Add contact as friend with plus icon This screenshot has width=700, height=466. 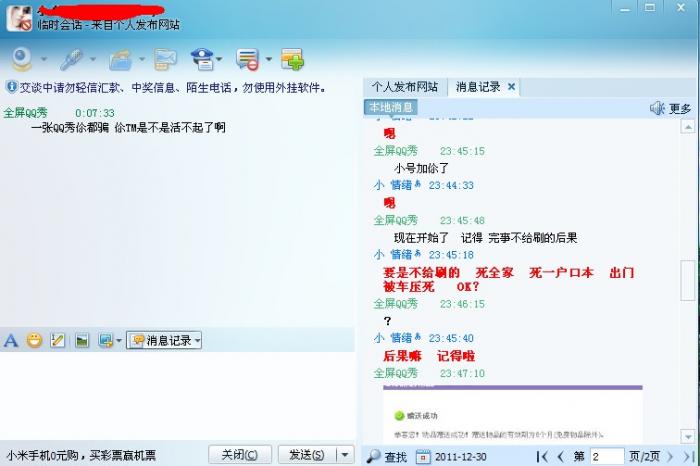point(292,59)
